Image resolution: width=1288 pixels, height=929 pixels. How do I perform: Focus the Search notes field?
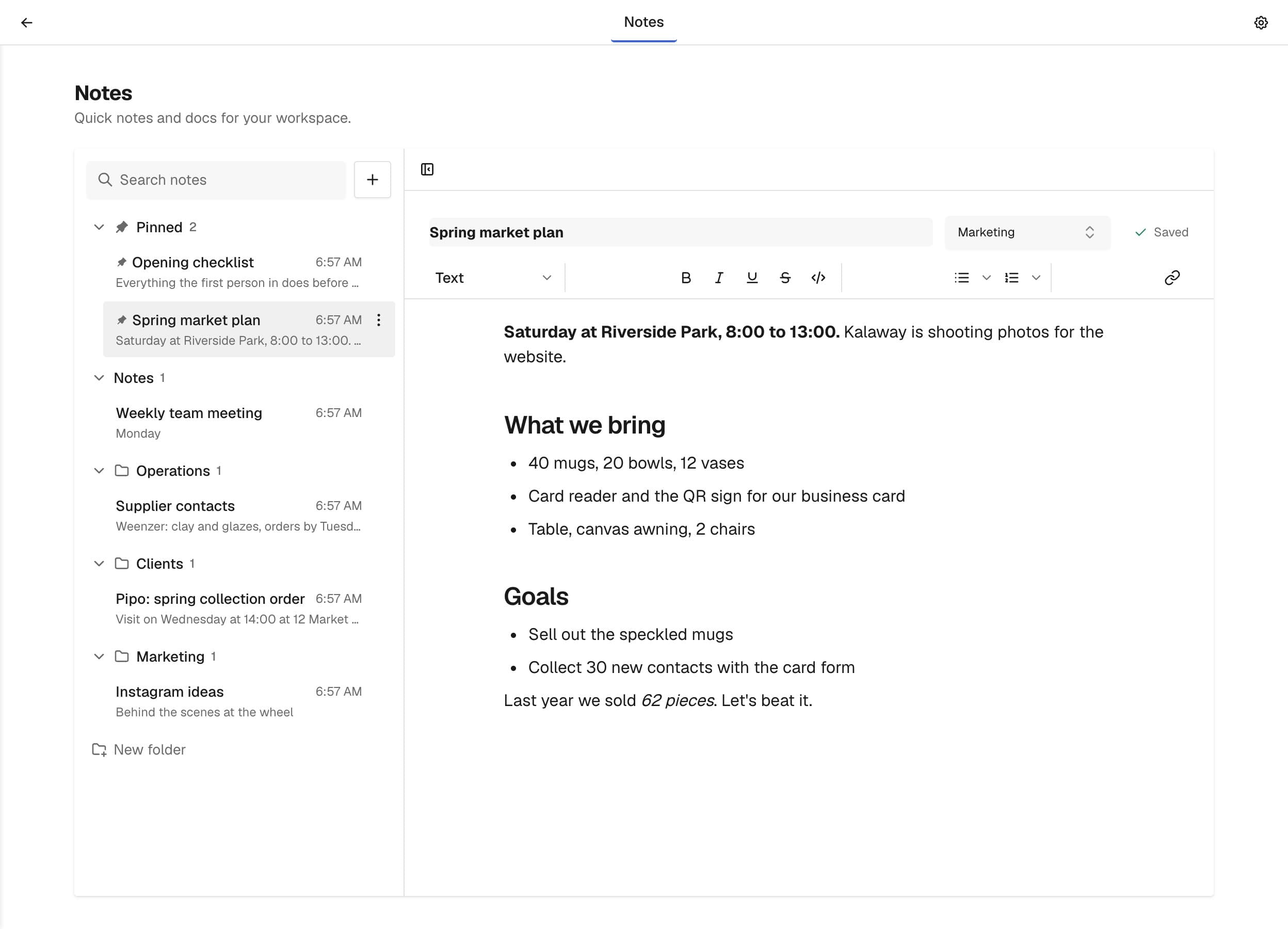216,180
